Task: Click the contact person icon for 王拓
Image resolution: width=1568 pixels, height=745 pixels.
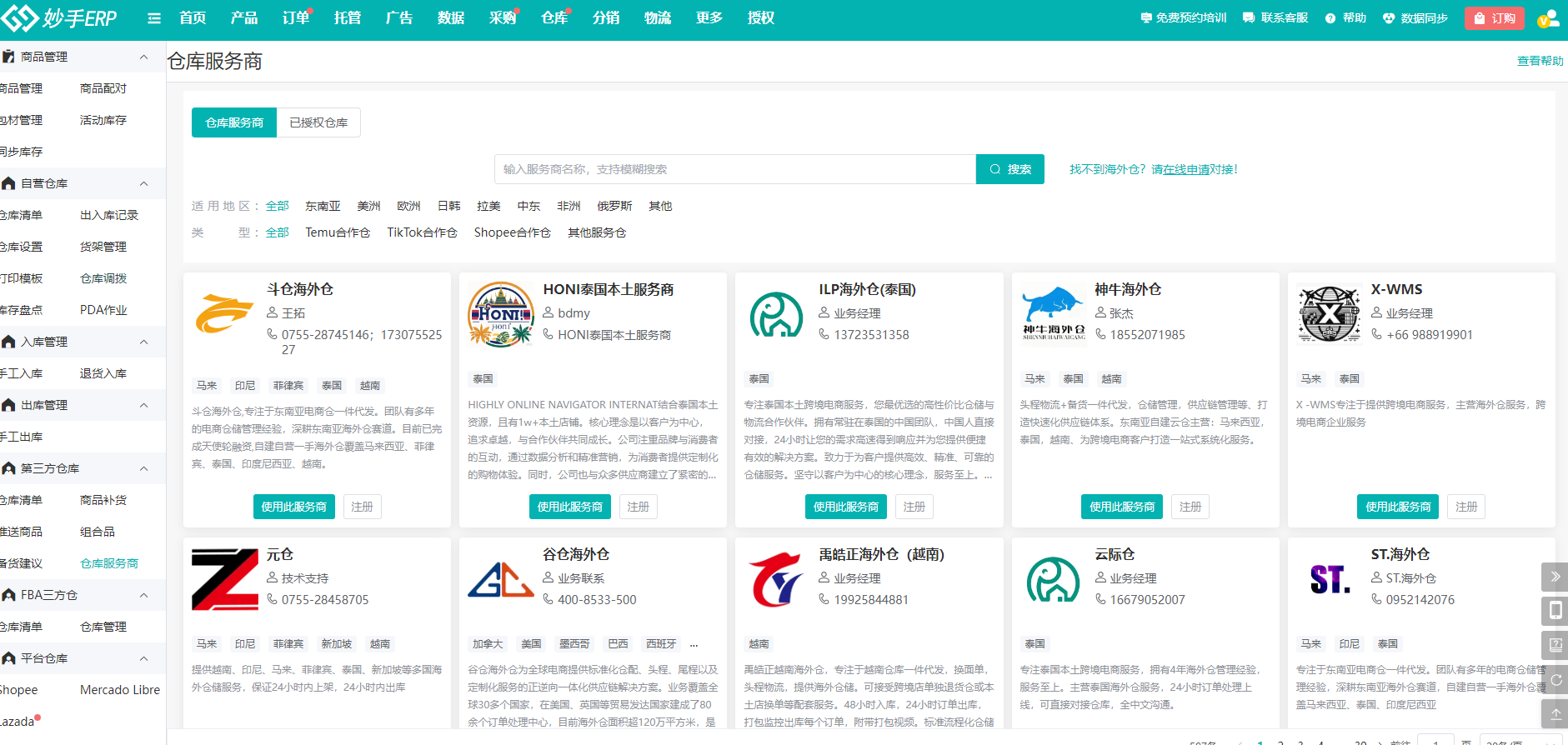Action: 272,312
